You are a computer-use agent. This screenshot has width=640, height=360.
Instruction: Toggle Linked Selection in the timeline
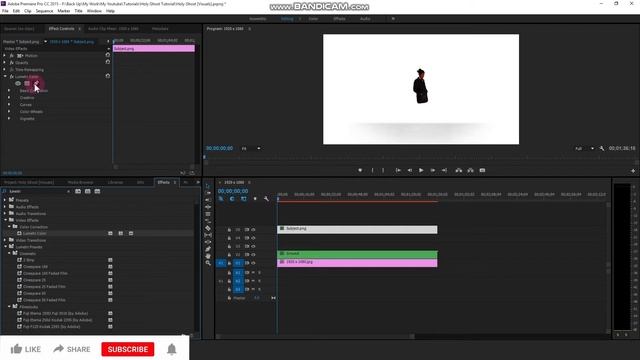click(244, 199)
